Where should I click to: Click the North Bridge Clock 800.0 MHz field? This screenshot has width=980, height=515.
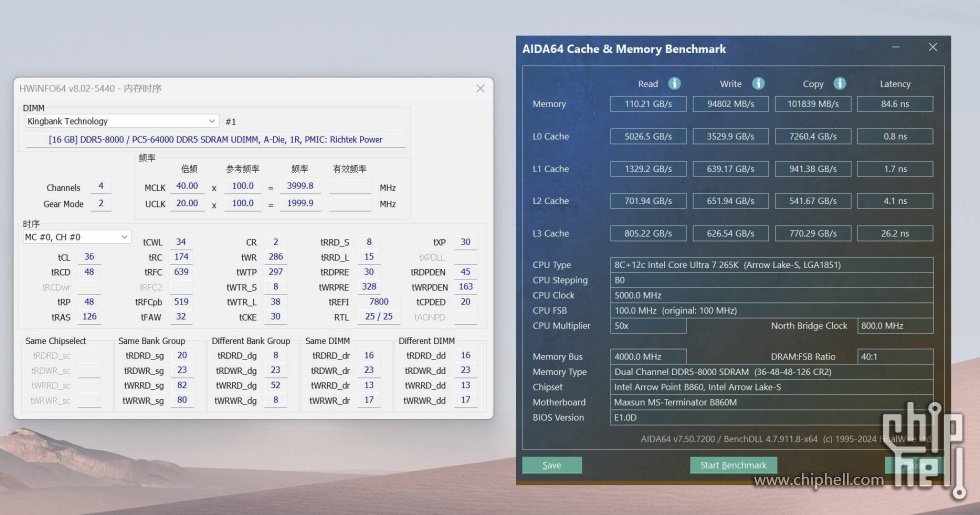coord(895,326)
